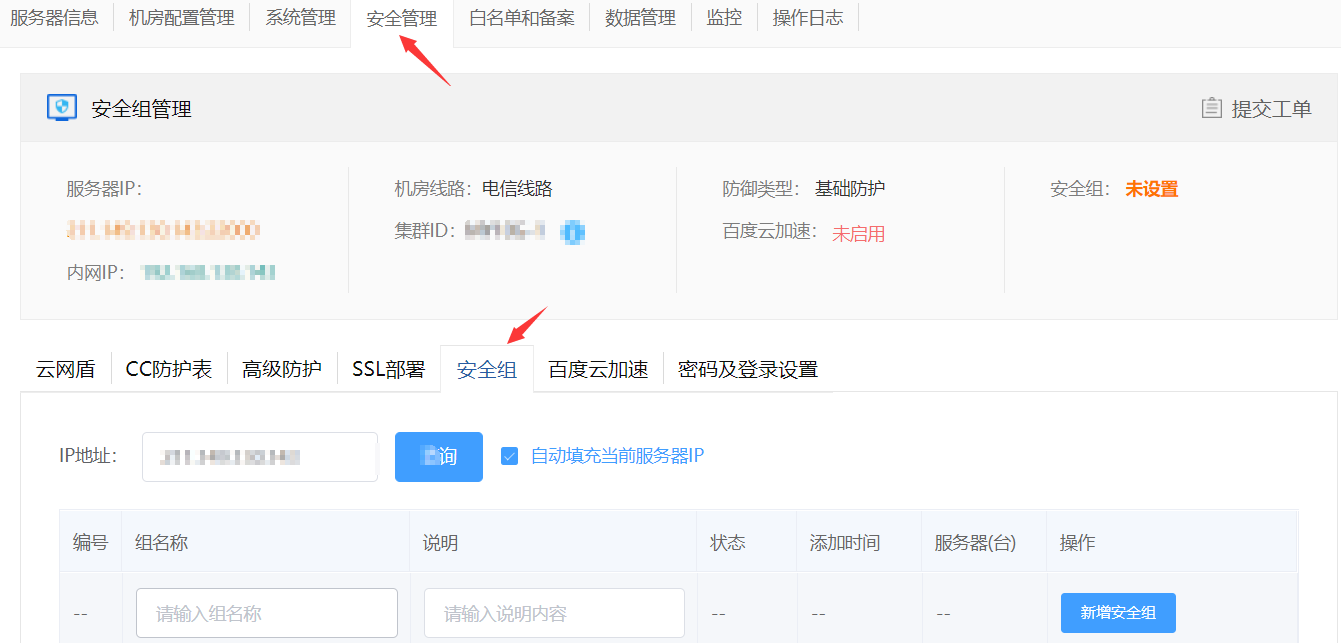The image size is (1341, 643).
Task: Toggle 自动填充当前服务器IP checkbox
Action: (x=510, y=456)
